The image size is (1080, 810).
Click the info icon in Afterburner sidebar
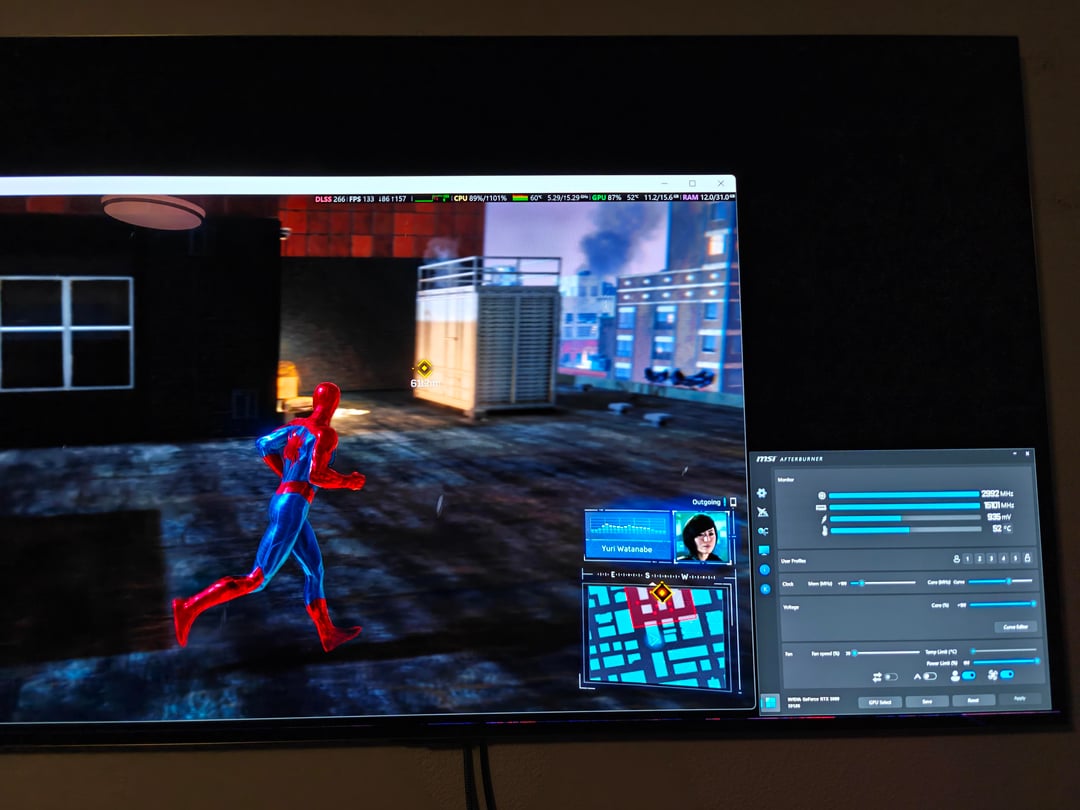(x=765, y=570)
